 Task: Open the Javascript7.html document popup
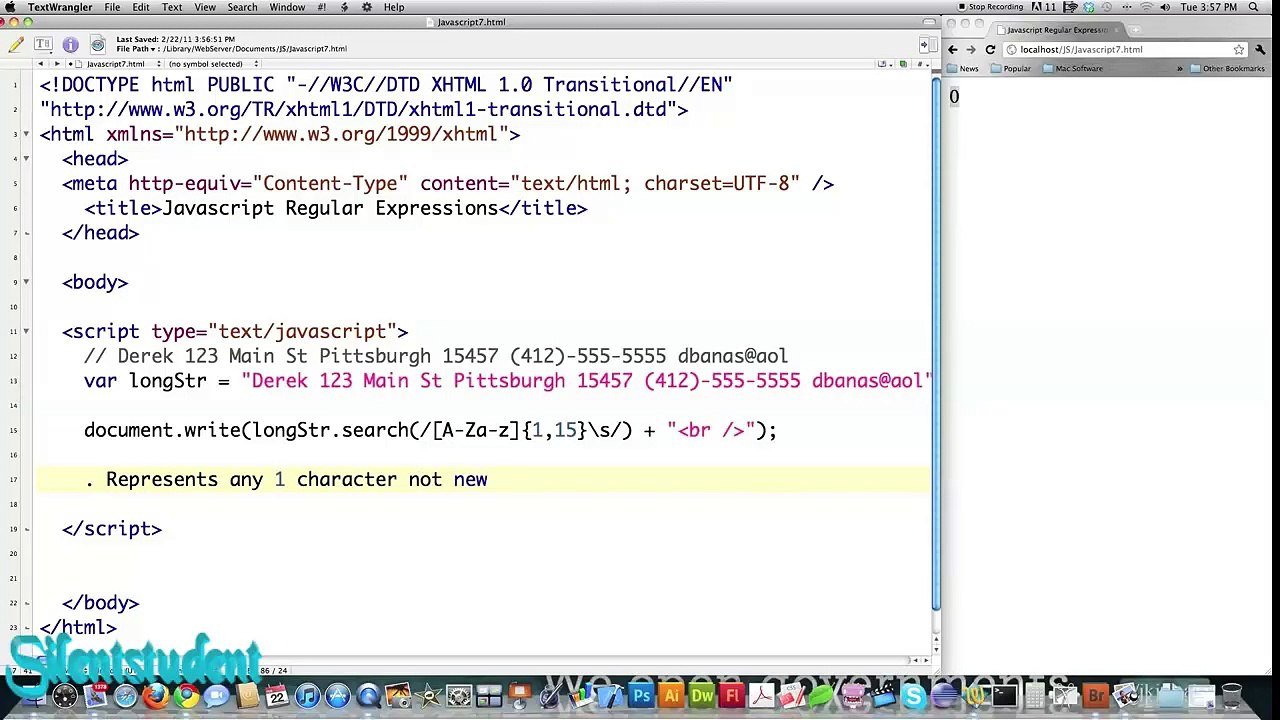pos(116,64)
